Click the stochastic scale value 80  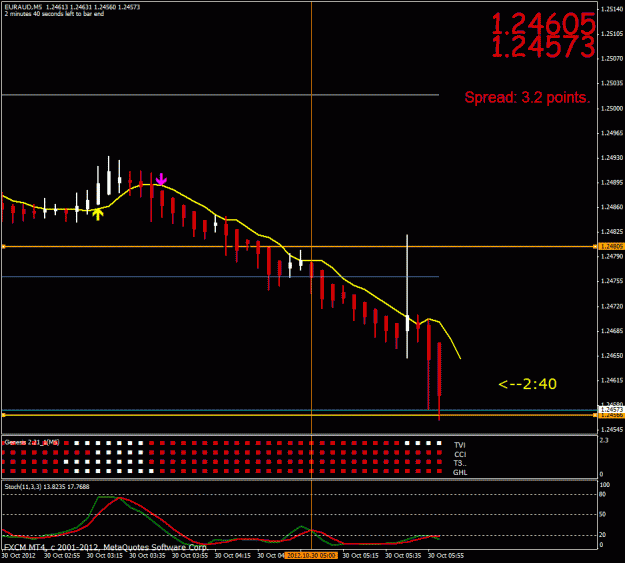(603, 494)
